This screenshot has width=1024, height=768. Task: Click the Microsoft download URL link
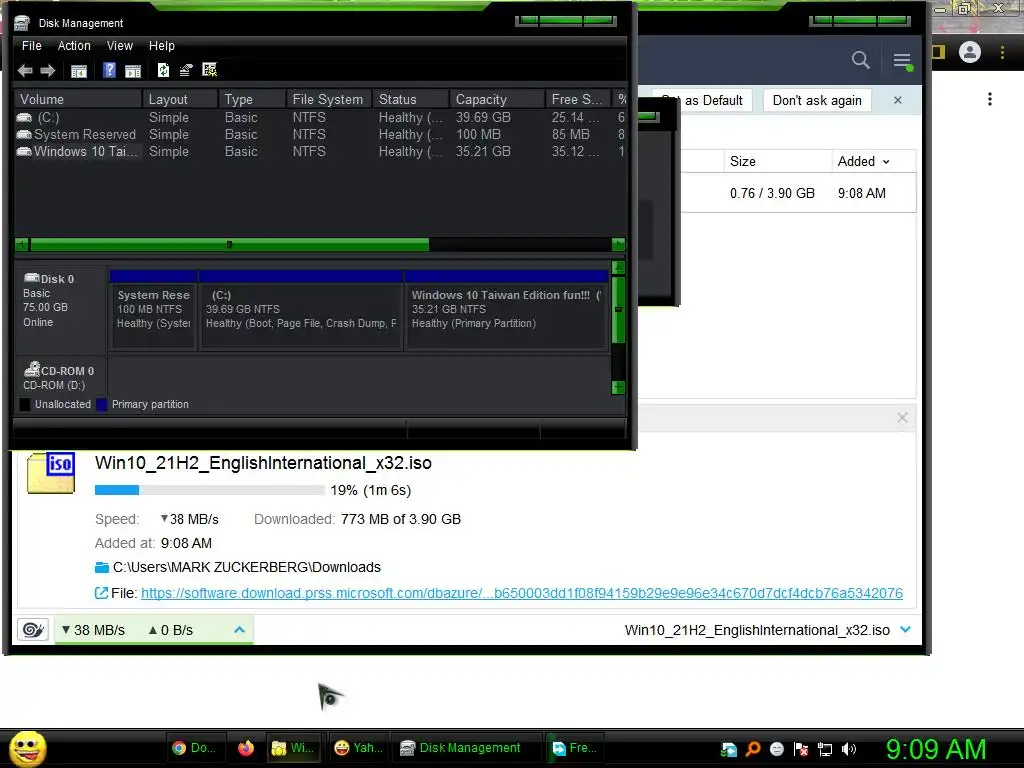pyautogui.click(x=522, y=593)
